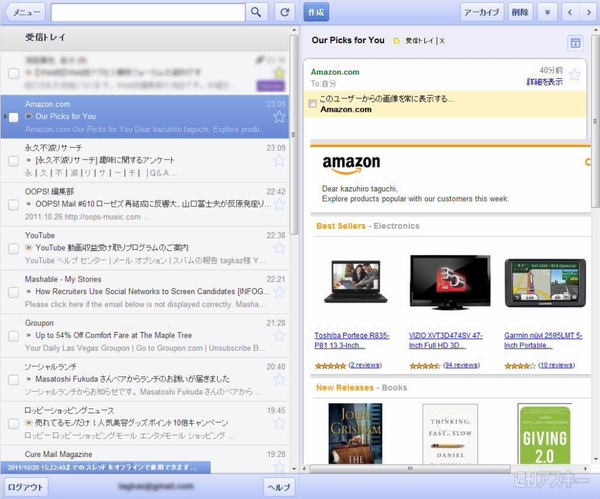600x499 pixels.
Task: Open Toshiba Portege R835 product link
Action: (x=352, y=340)
